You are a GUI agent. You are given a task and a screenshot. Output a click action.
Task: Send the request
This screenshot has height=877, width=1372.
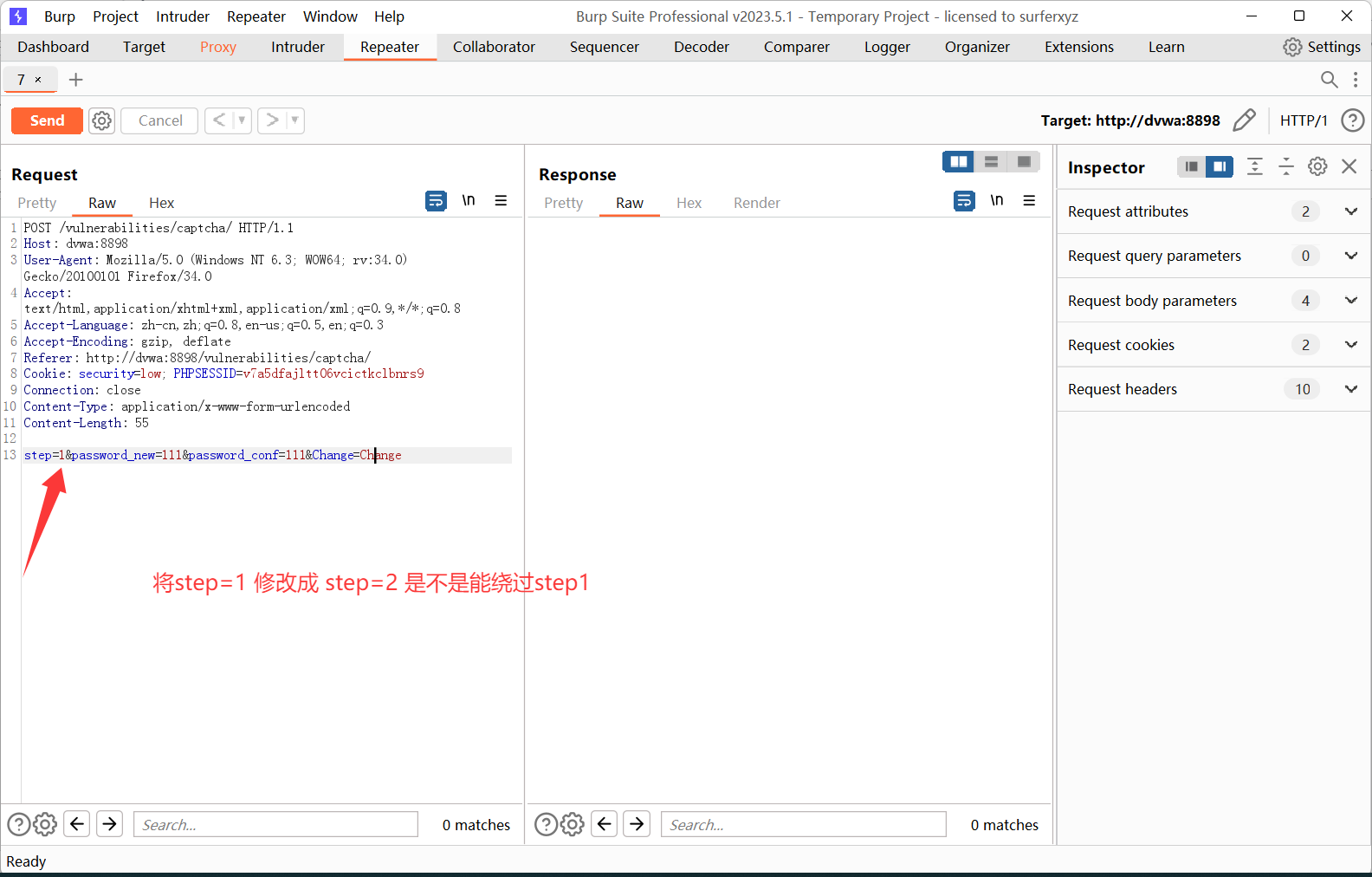pyautogui.click(x=47, y=120)
